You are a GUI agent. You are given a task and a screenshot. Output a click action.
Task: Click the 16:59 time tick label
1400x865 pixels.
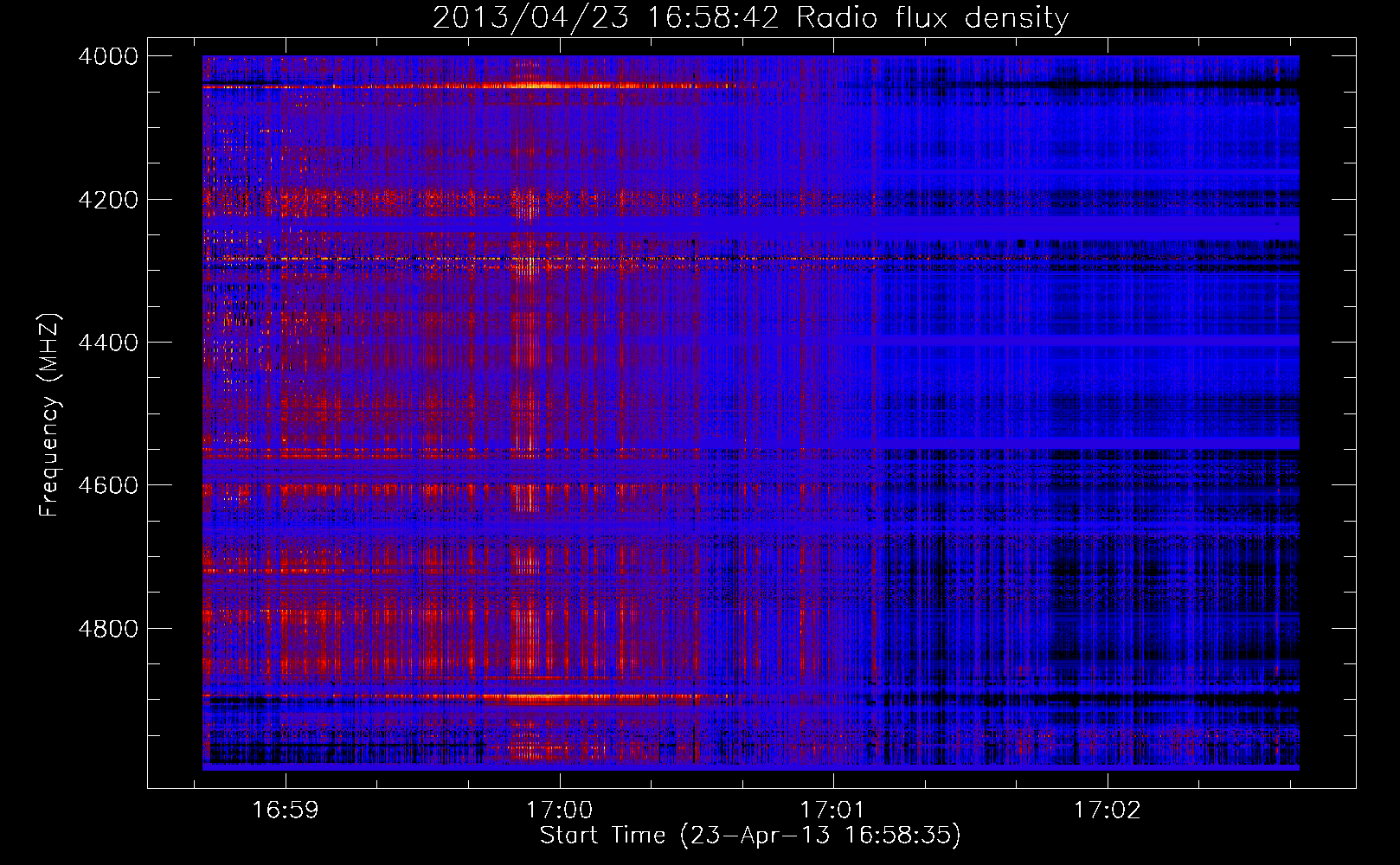pos(285,811)
